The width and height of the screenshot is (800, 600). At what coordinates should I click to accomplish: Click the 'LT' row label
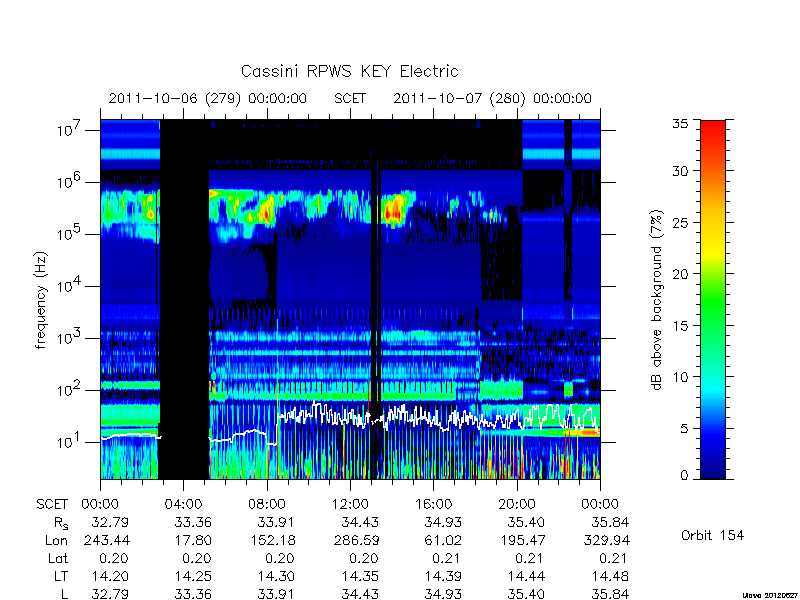(x=61, y=577)
